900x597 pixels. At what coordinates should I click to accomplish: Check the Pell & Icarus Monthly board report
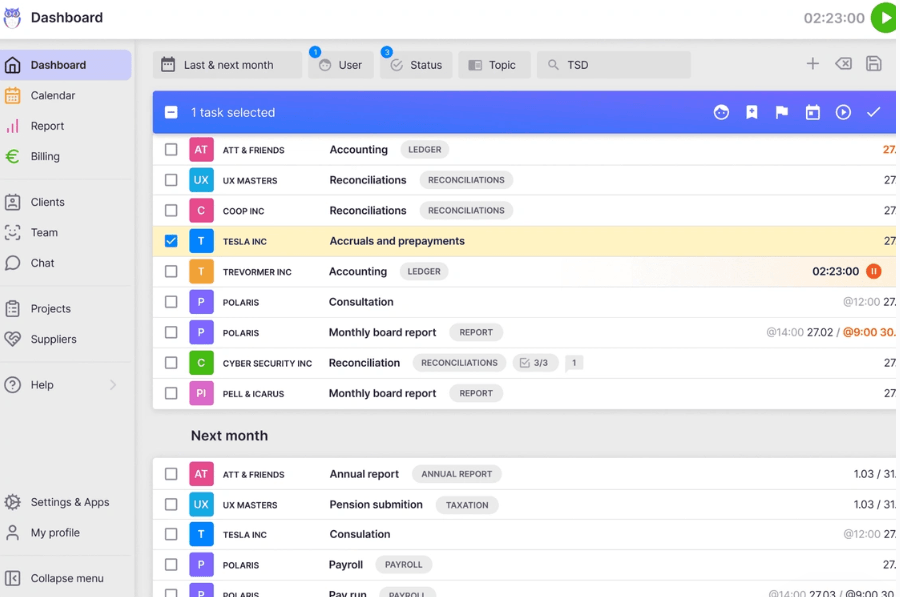tap(171, 393)
